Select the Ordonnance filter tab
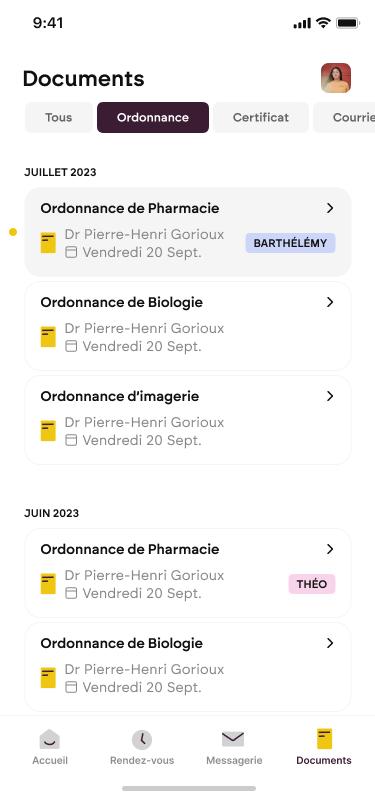 point(153,117)
